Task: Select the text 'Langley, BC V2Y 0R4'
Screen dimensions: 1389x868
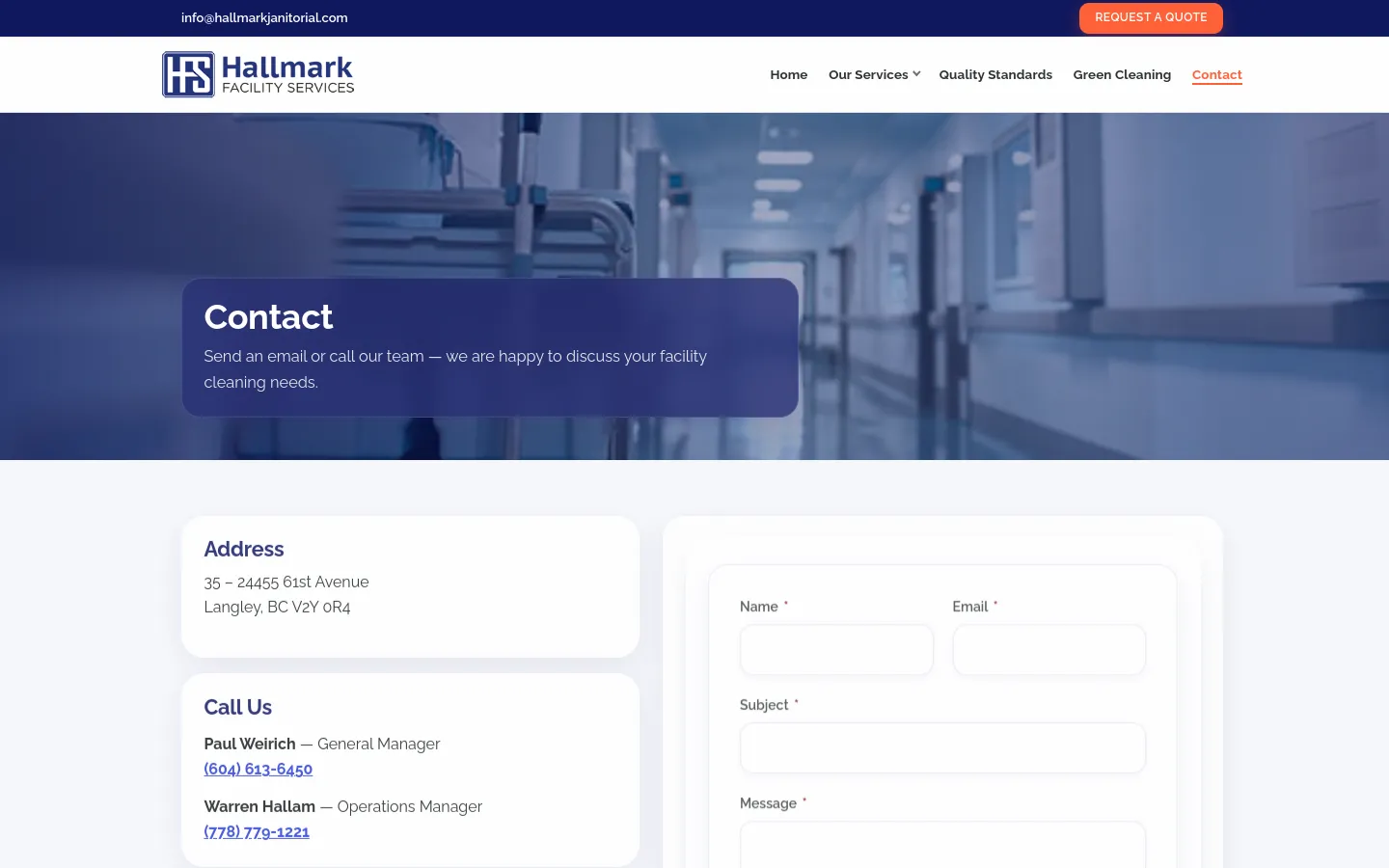Action: click(x=277, y=607)
